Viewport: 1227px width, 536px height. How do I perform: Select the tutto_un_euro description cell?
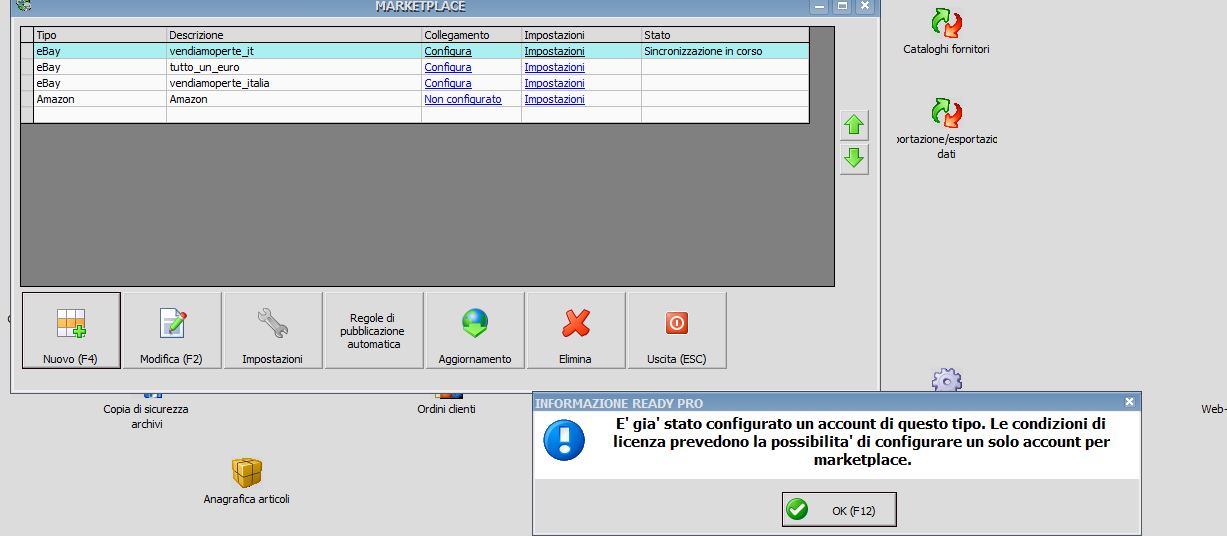(x=294, y=67)
